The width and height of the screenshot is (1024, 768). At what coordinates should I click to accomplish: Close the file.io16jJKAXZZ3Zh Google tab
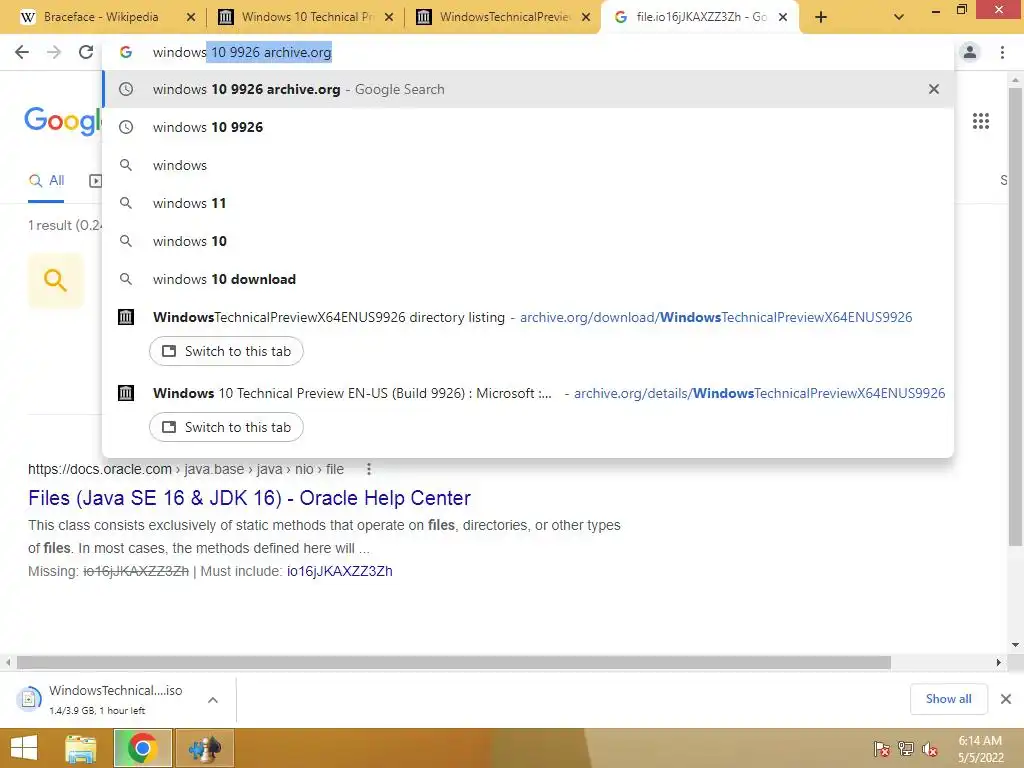[783, 18]
